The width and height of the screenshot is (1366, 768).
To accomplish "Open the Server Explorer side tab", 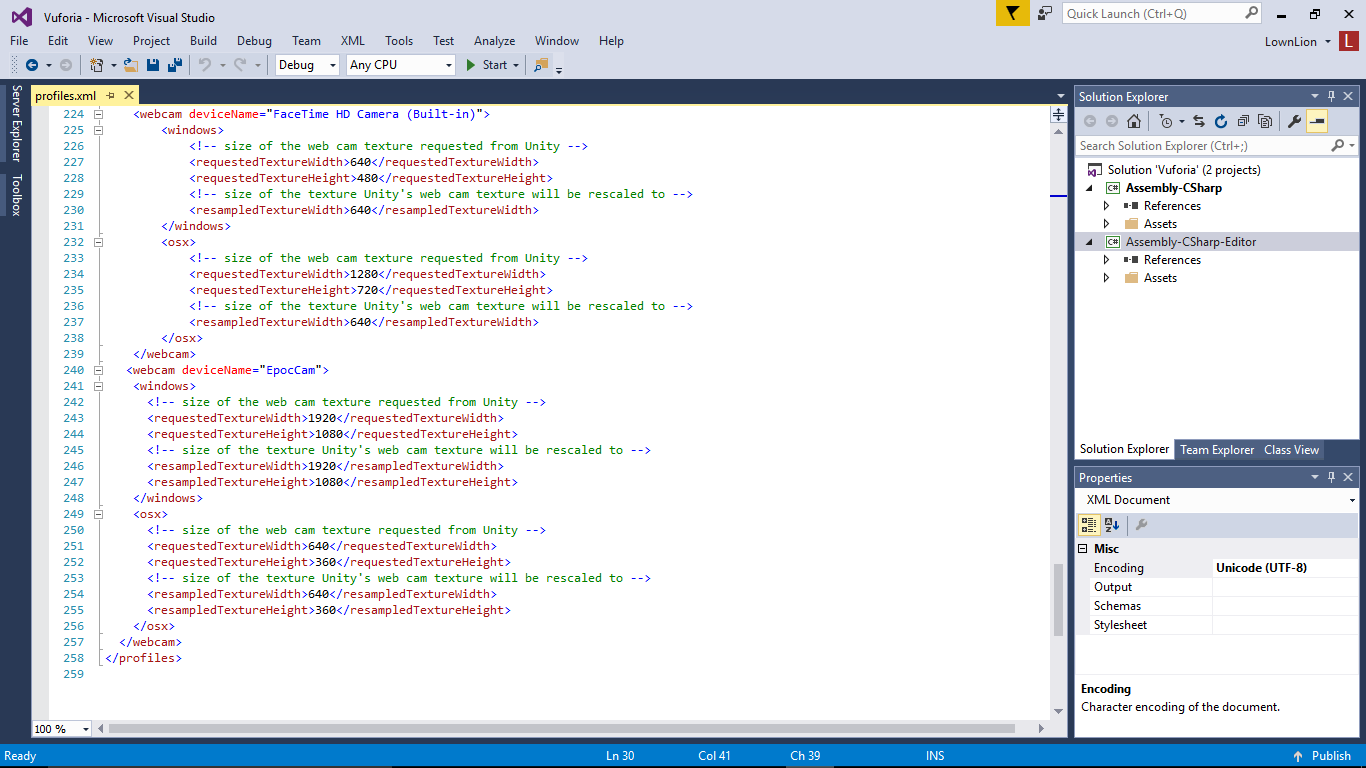I will (16, 123).
